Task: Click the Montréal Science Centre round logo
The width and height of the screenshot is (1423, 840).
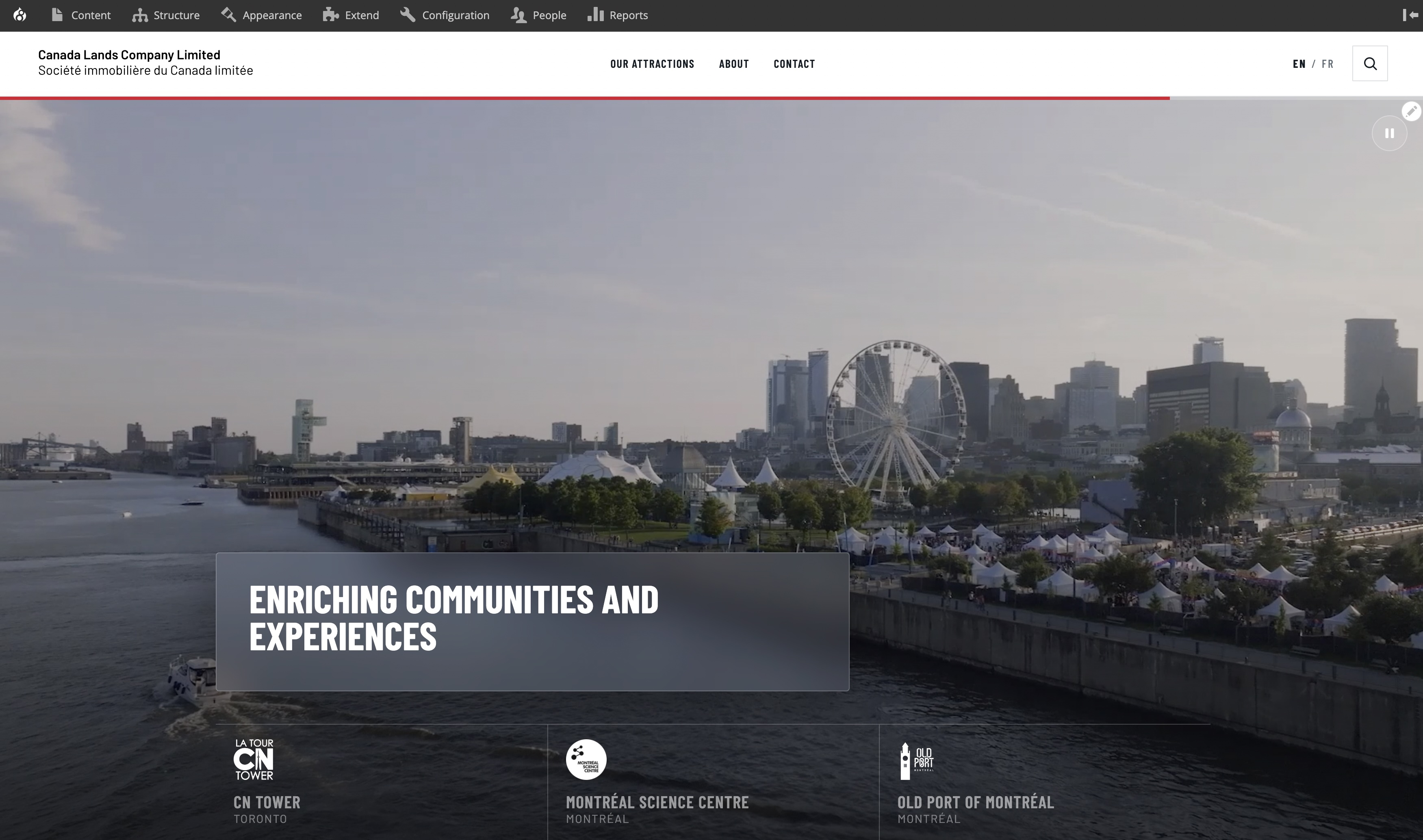Action: (x=586, y=760)
